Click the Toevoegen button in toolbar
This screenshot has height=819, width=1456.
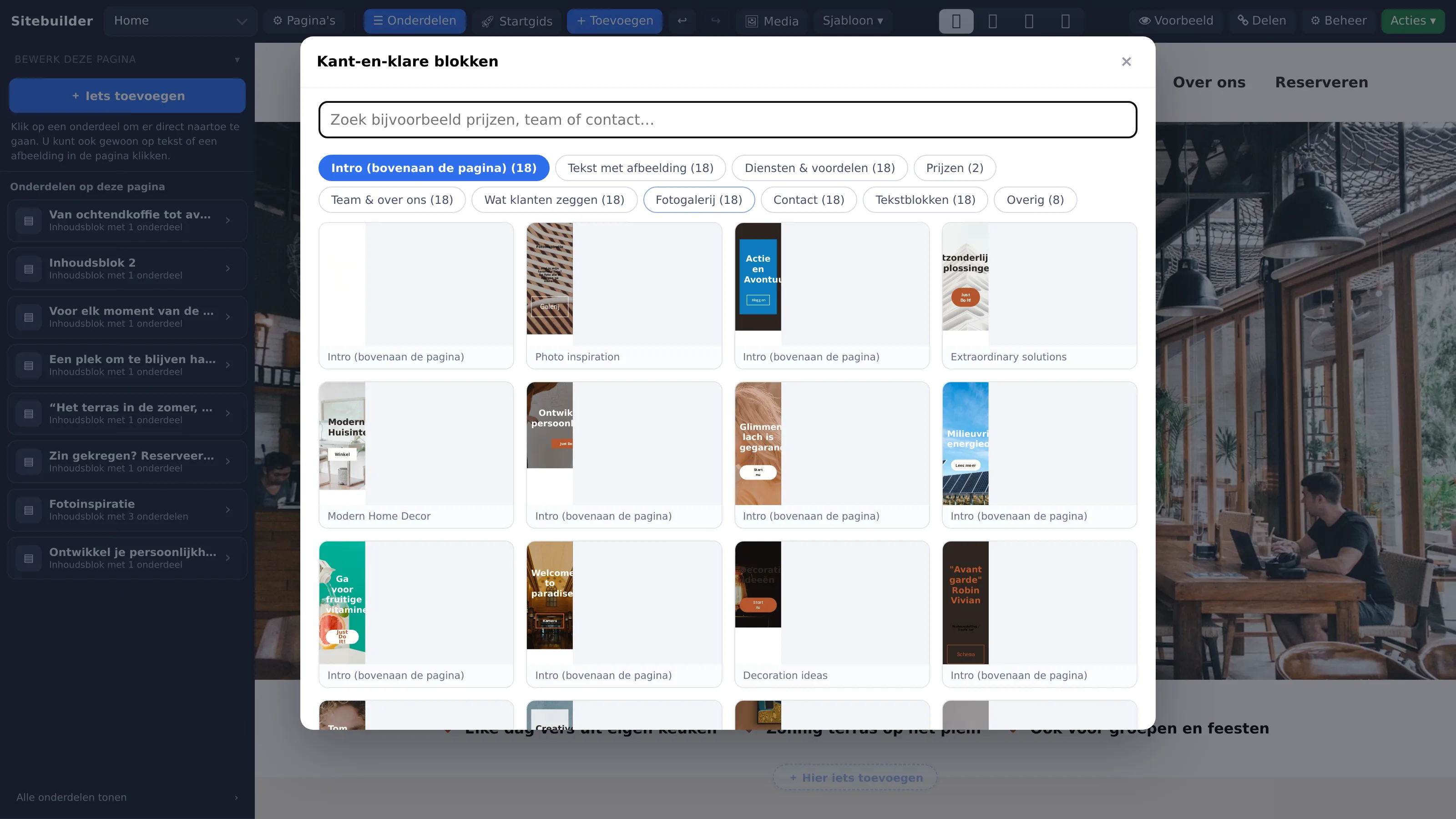pos(614,21)
